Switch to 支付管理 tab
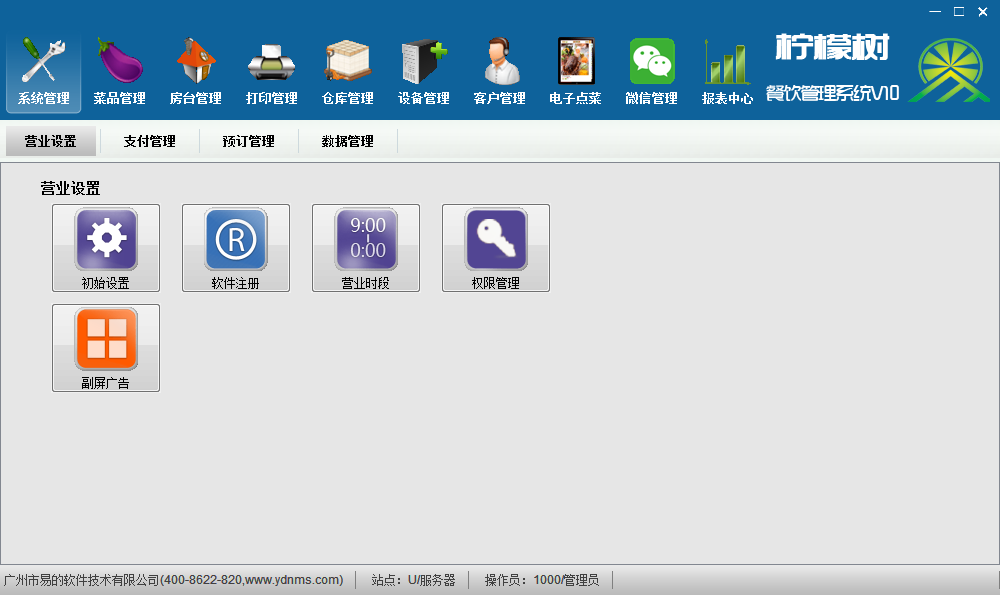The height and width of the screenshot is (595, 1000). (150, 142)
